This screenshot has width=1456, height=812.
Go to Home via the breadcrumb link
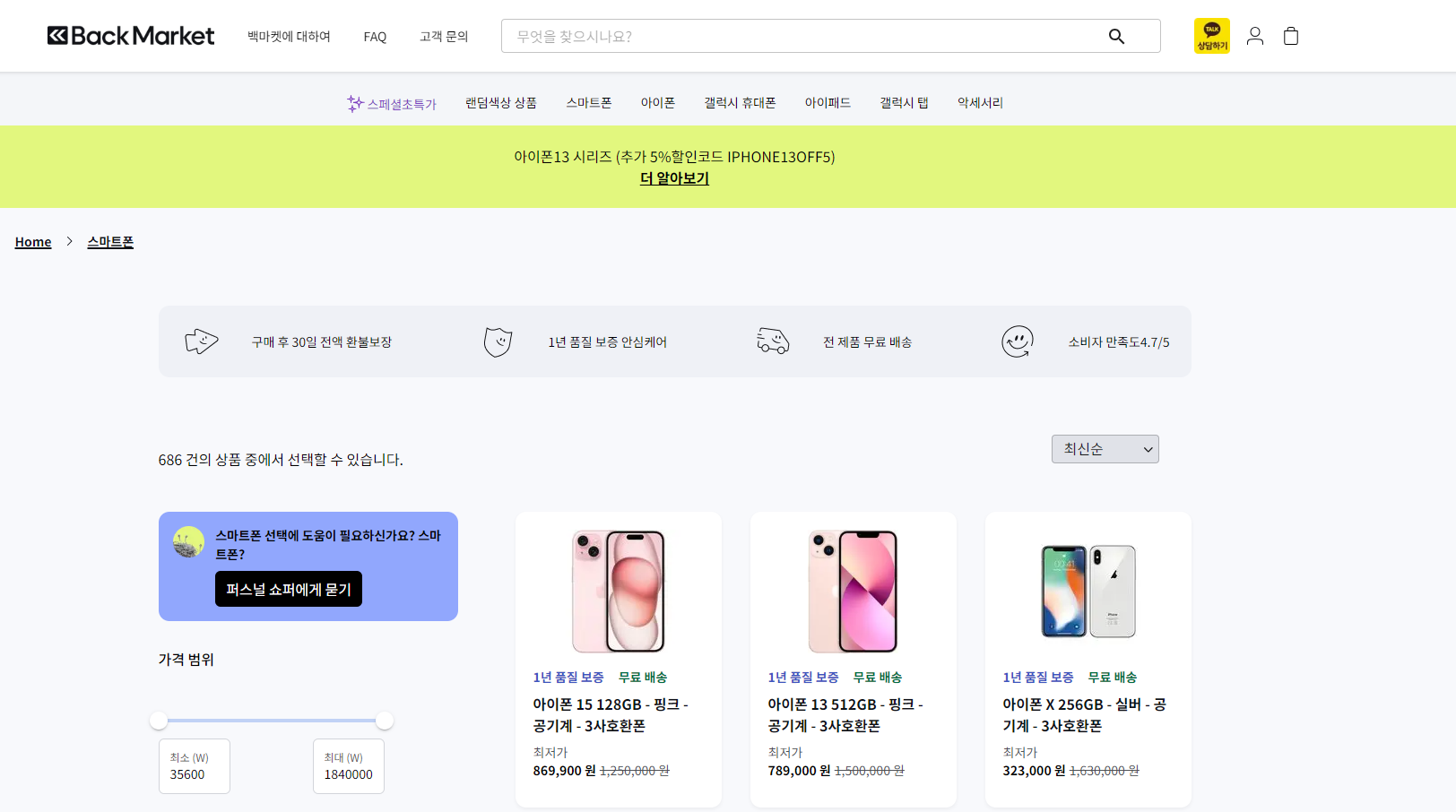32,241
